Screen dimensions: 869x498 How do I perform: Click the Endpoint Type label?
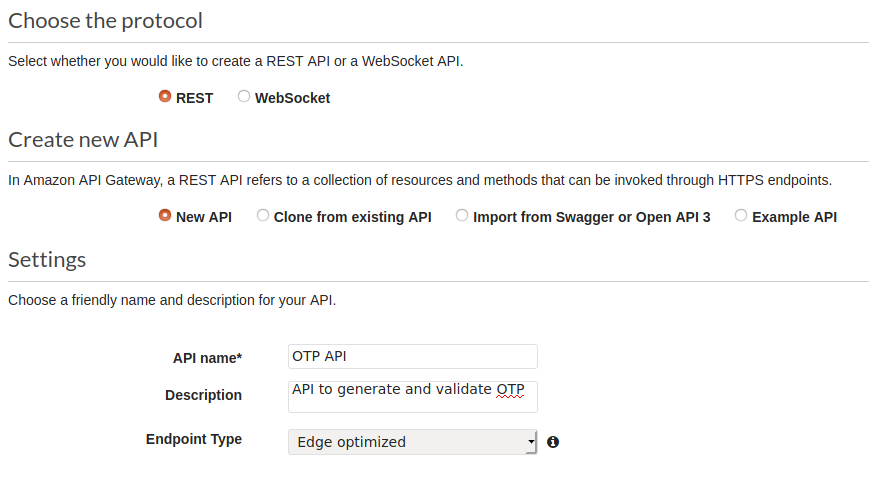point(194,439)
